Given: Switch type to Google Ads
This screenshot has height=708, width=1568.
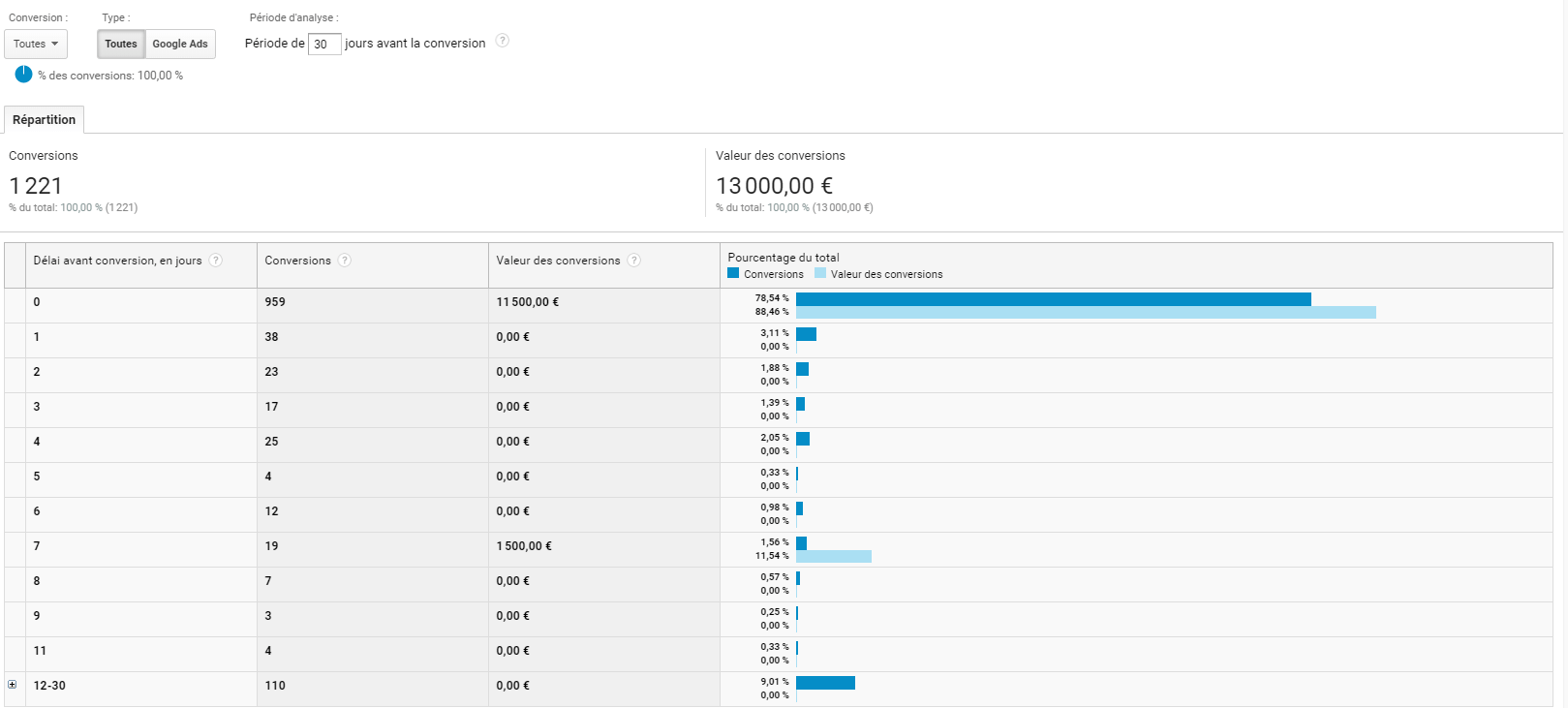Looking at the screenshot, I should pyautogui.click(x=180, y=44).
